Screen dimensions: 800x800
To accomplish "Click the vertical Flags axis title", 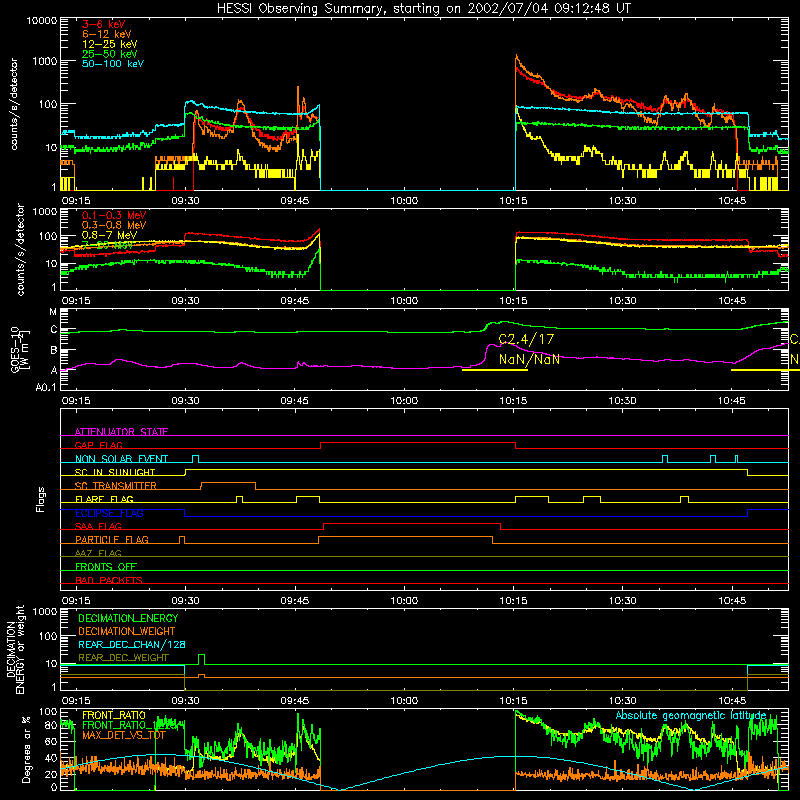I will click(x=41, y=499).
